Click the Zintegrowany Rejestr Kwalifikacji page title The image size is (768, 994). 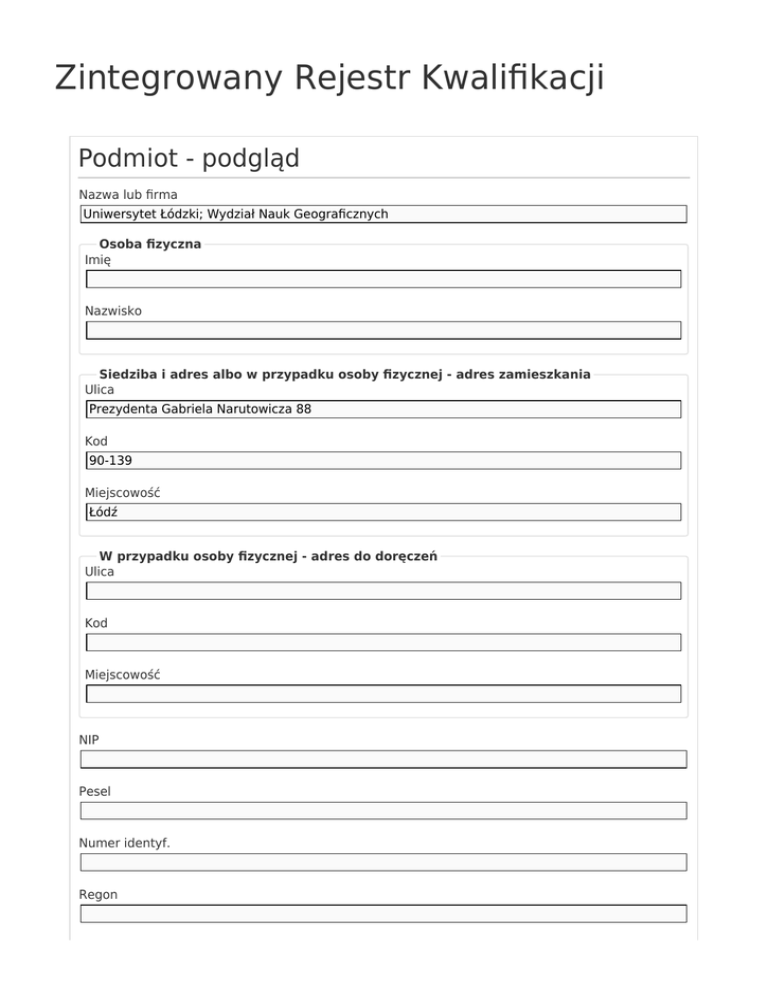(x=329, y=77)
